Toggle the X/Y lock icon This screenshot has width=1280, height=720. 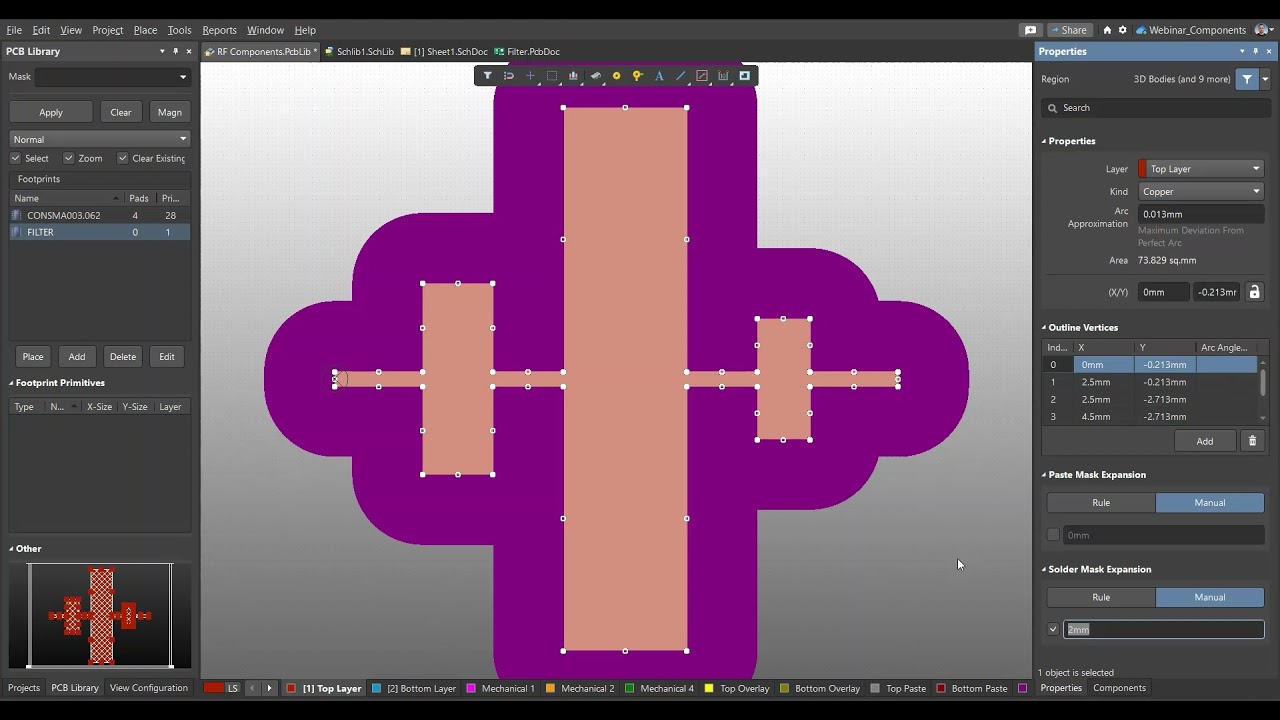tap(1255, 292)
